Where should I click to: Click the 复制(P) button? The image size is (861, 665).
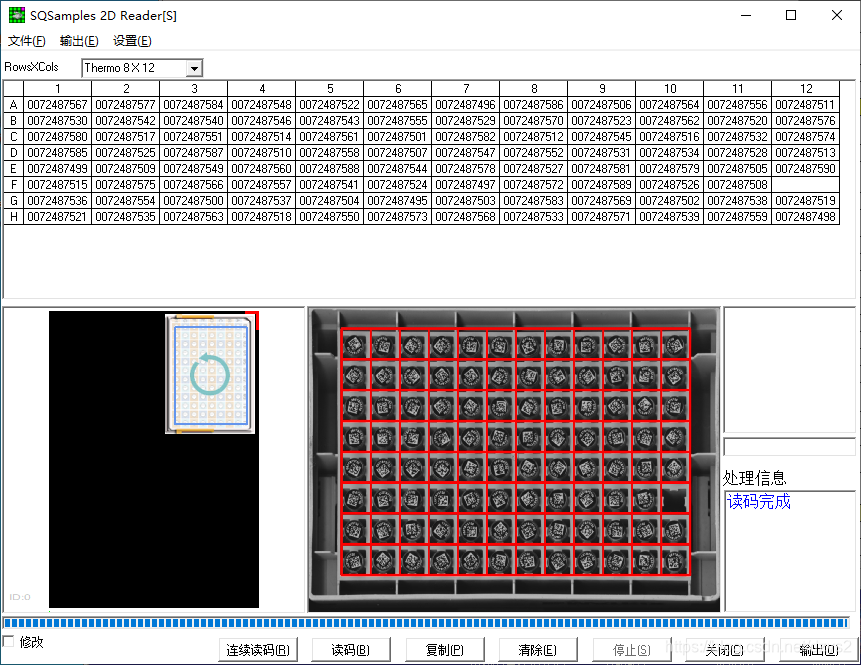tap(445, 650)
